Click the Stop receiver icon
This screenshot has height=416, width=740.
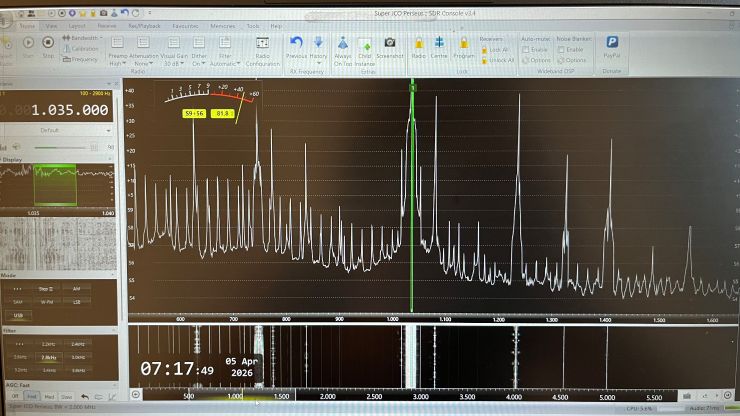48,44
